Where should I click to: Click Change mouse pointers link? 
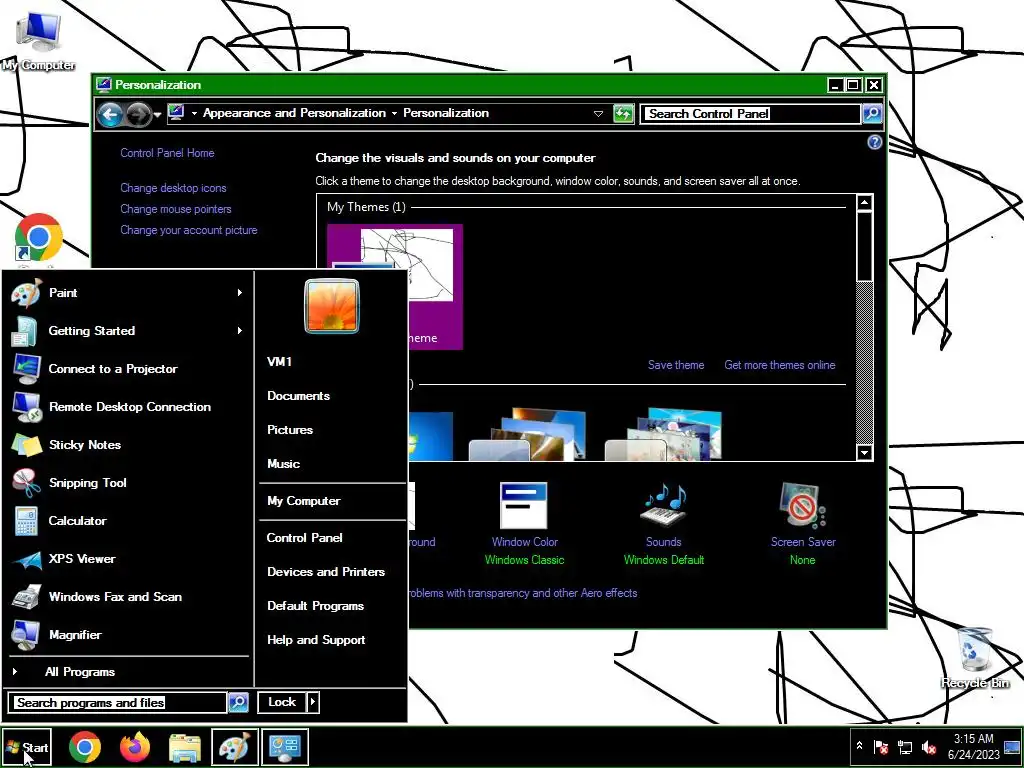point(176,209)
